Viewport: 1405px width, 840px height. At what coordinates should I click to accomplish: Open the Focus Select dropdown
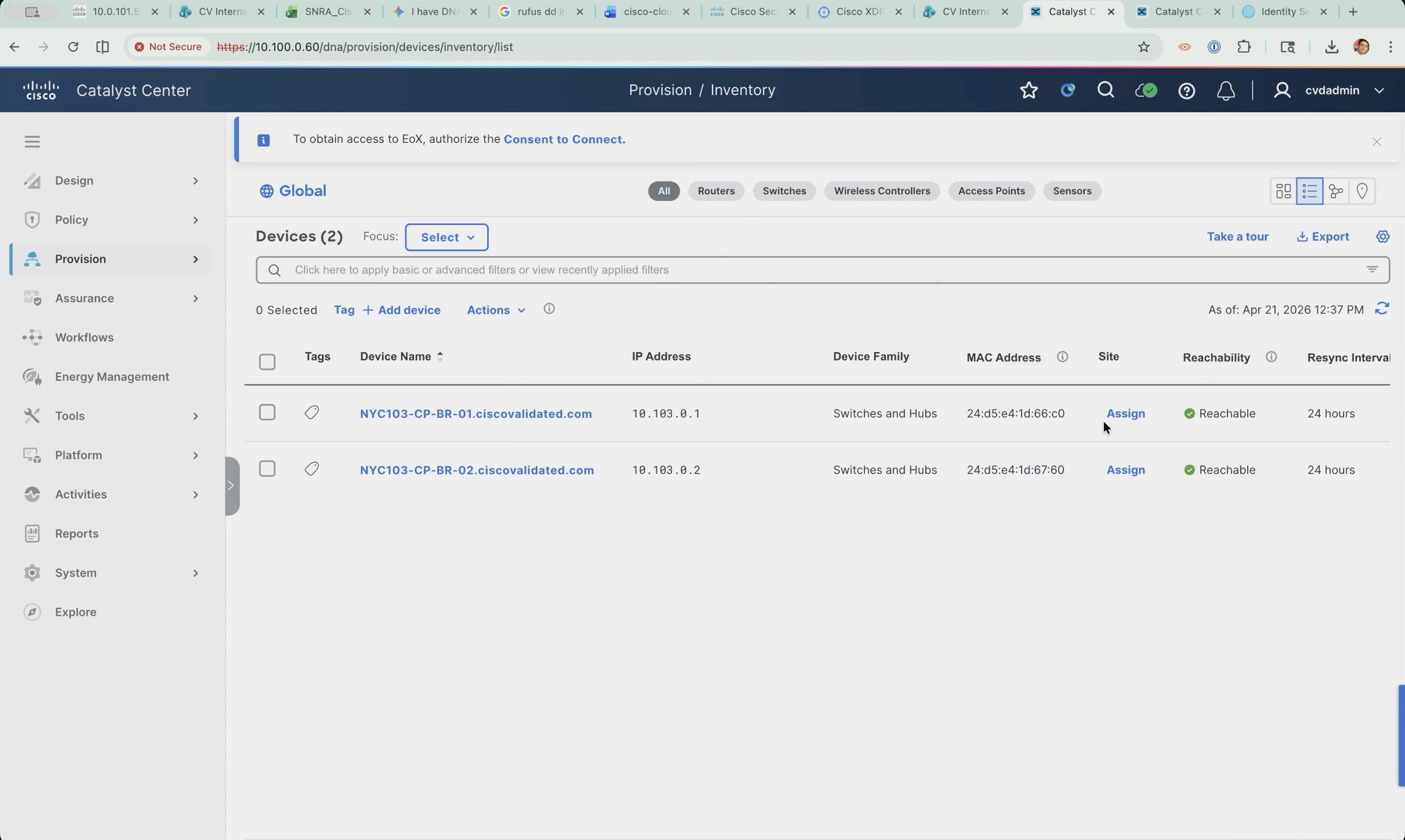[447, 237]
